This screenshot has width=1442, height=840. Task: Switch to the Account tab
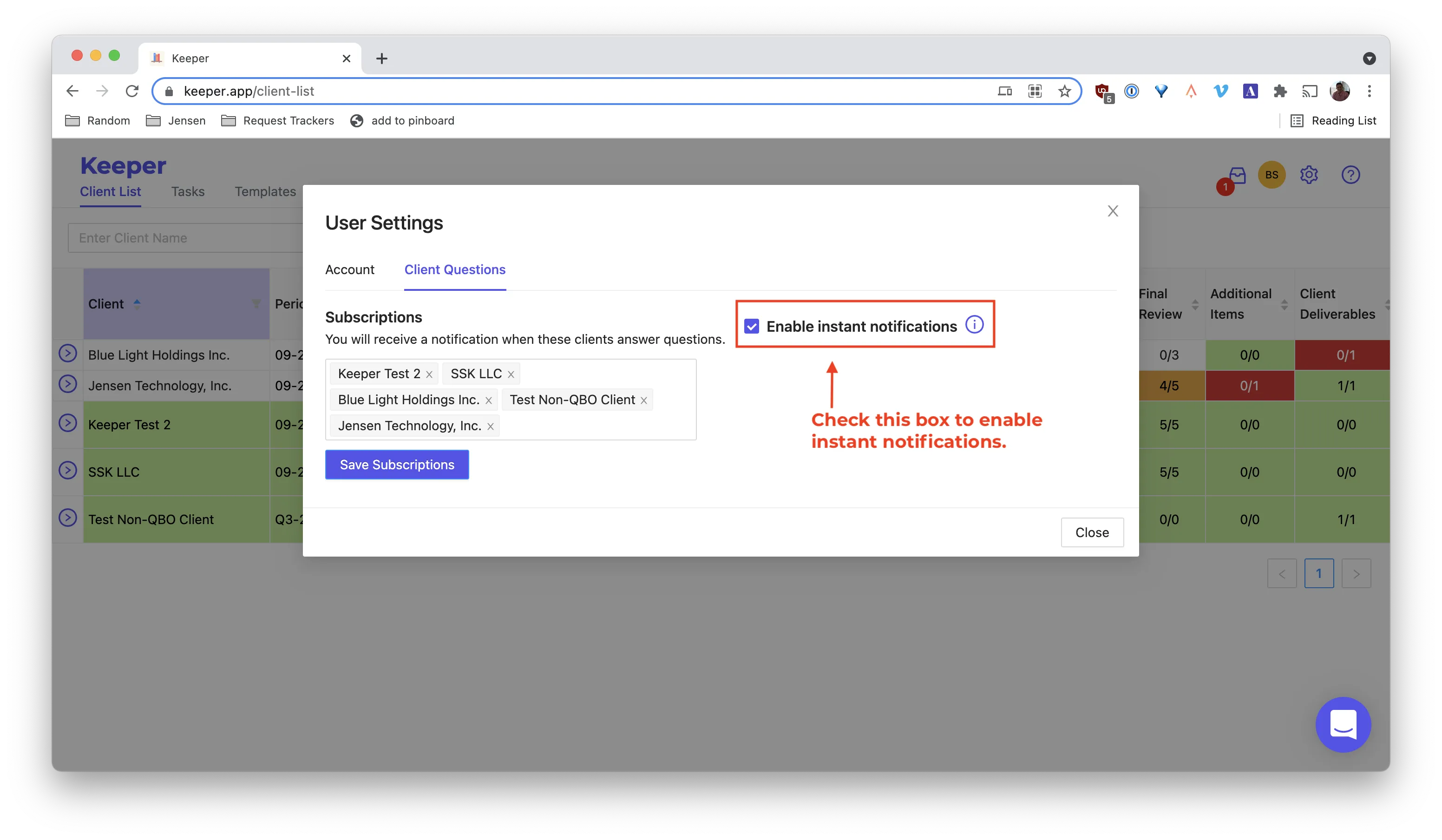point(350,269)
